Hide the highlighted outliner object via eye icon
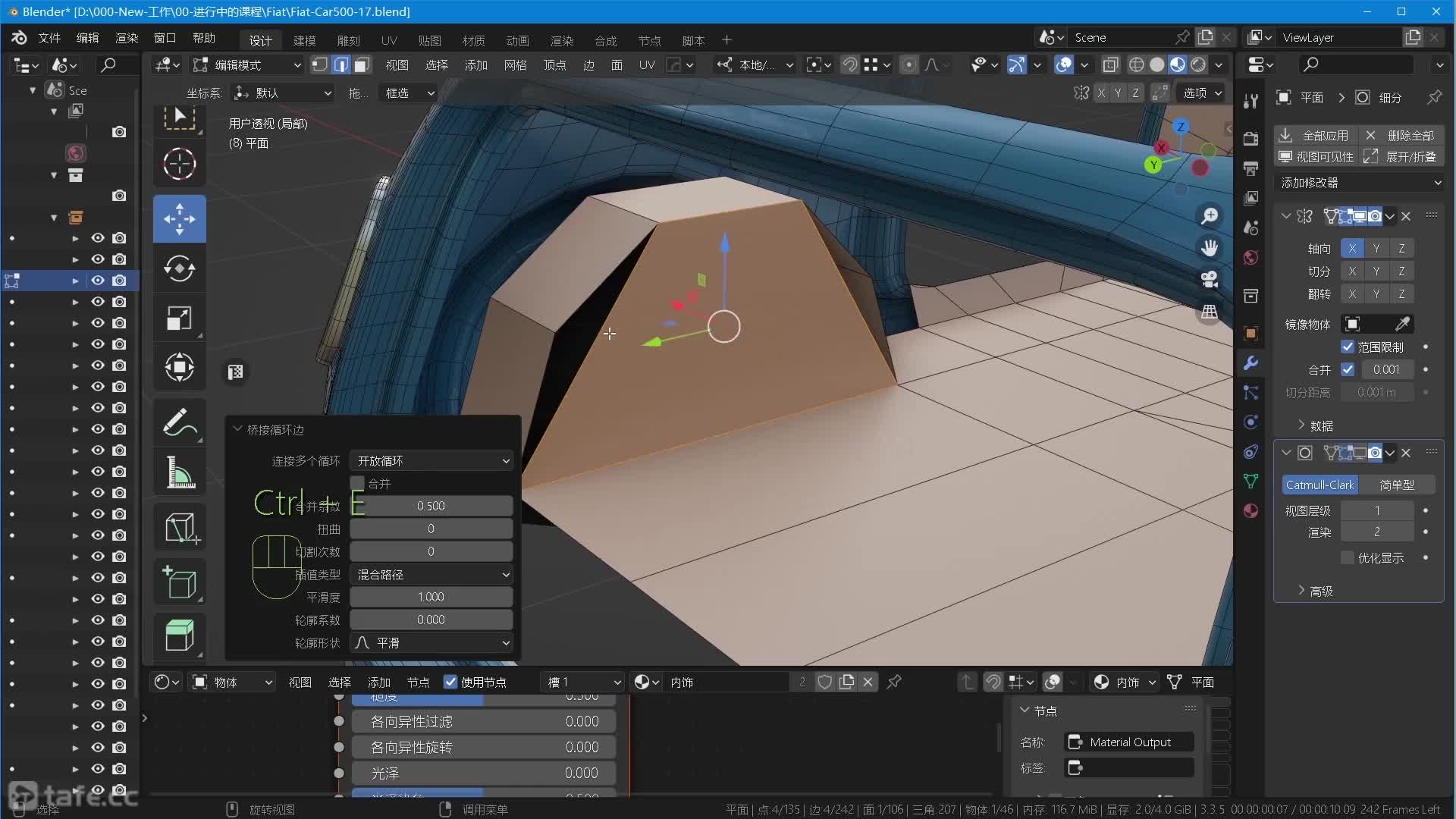Screen dimensions: 1456x819 [98, 281]
